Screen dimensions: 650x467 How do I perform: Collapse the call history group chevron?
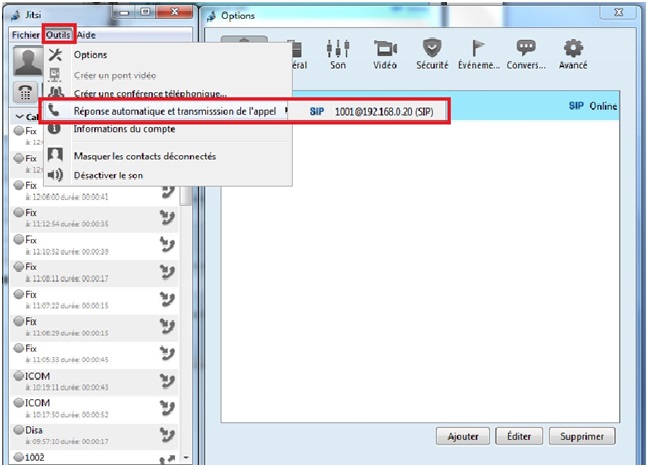coord(19,117)
